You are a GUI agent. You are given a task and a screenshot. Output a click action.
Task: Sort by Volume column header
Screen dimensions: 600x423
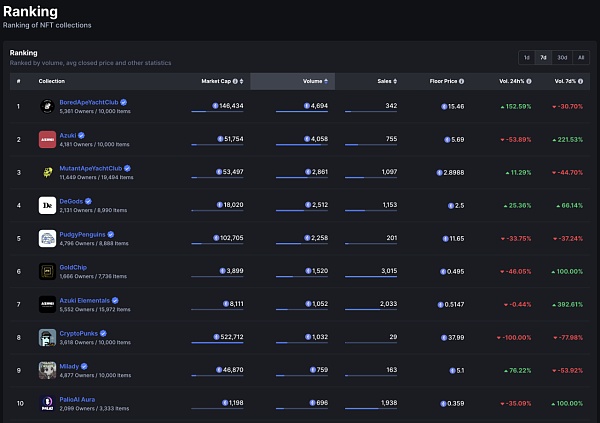[315, 81]
